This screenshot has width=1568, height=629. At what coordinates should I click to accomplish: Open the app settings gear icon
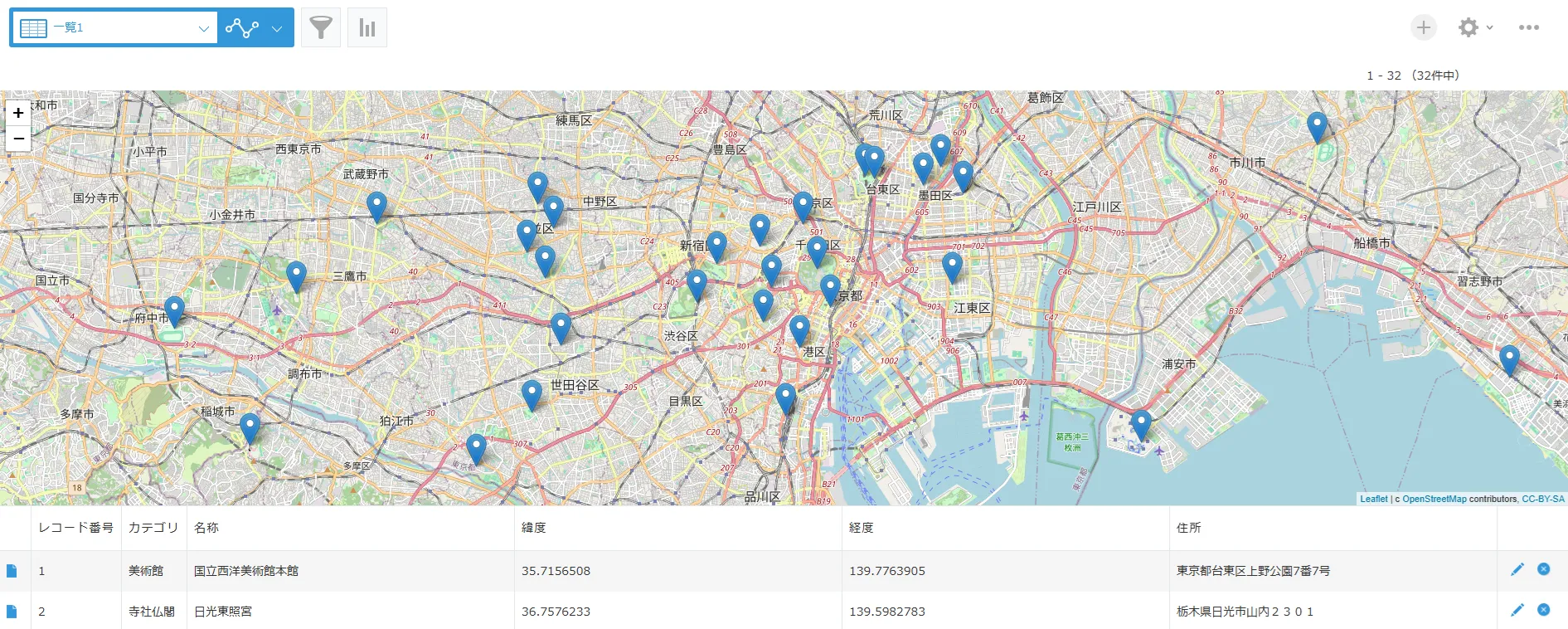[1468, 27]
